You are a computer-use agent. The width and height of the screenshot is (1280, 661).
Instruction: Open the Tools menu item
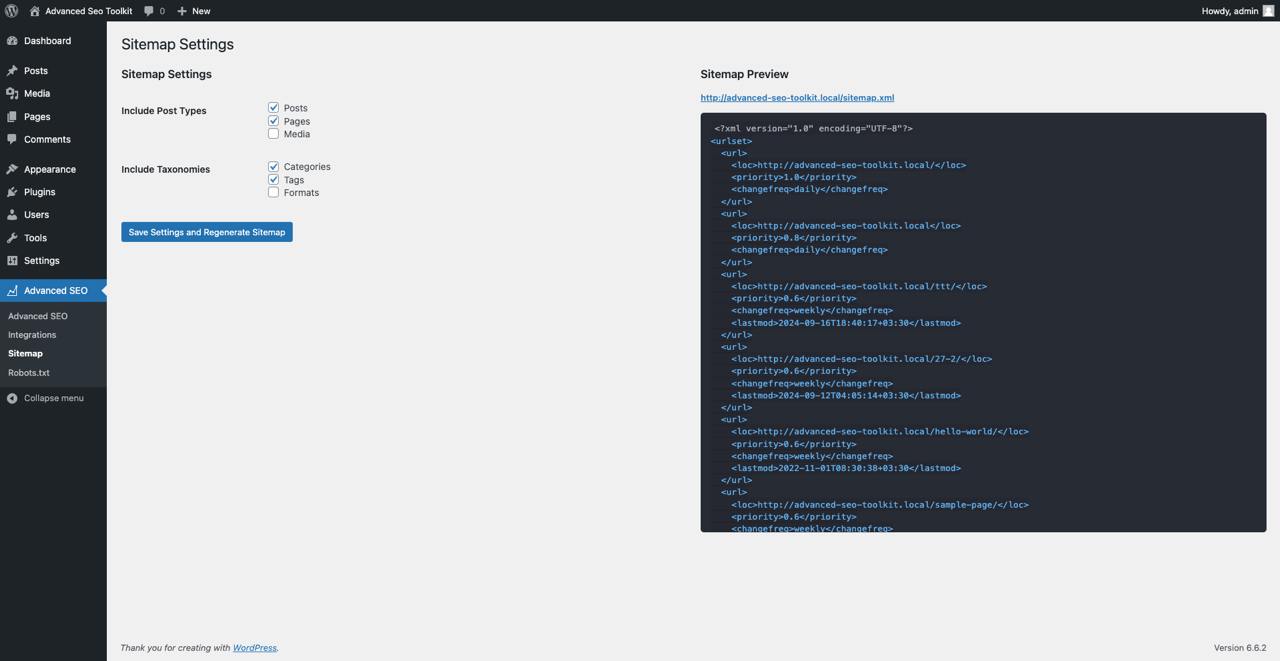pos(53,238)
